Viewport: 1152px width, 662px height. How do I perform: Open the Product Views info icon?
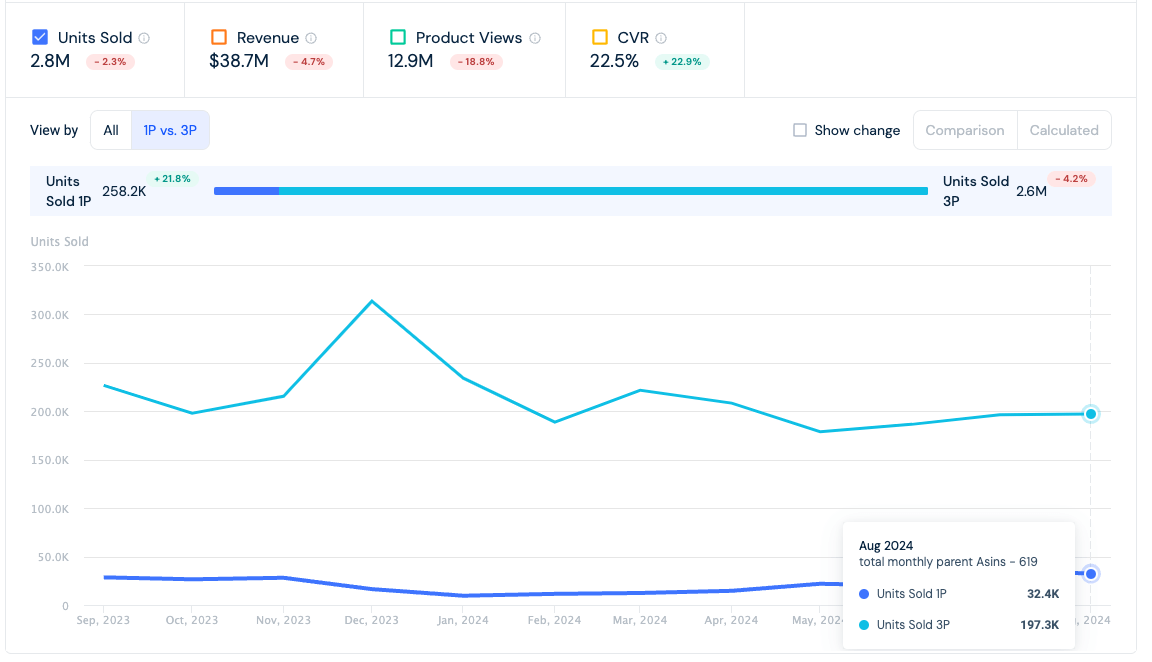click(535, 38)
